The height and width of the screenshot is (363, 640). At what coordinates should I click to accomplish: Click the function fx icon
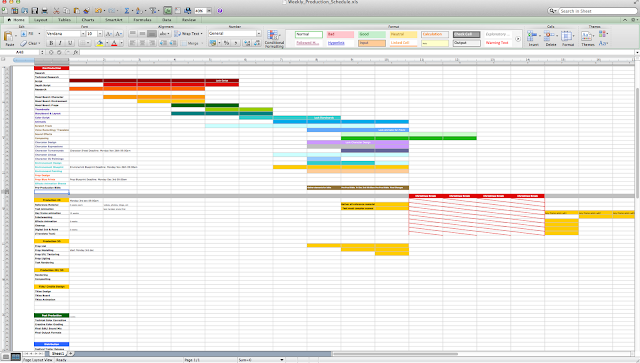pos(76,52)
